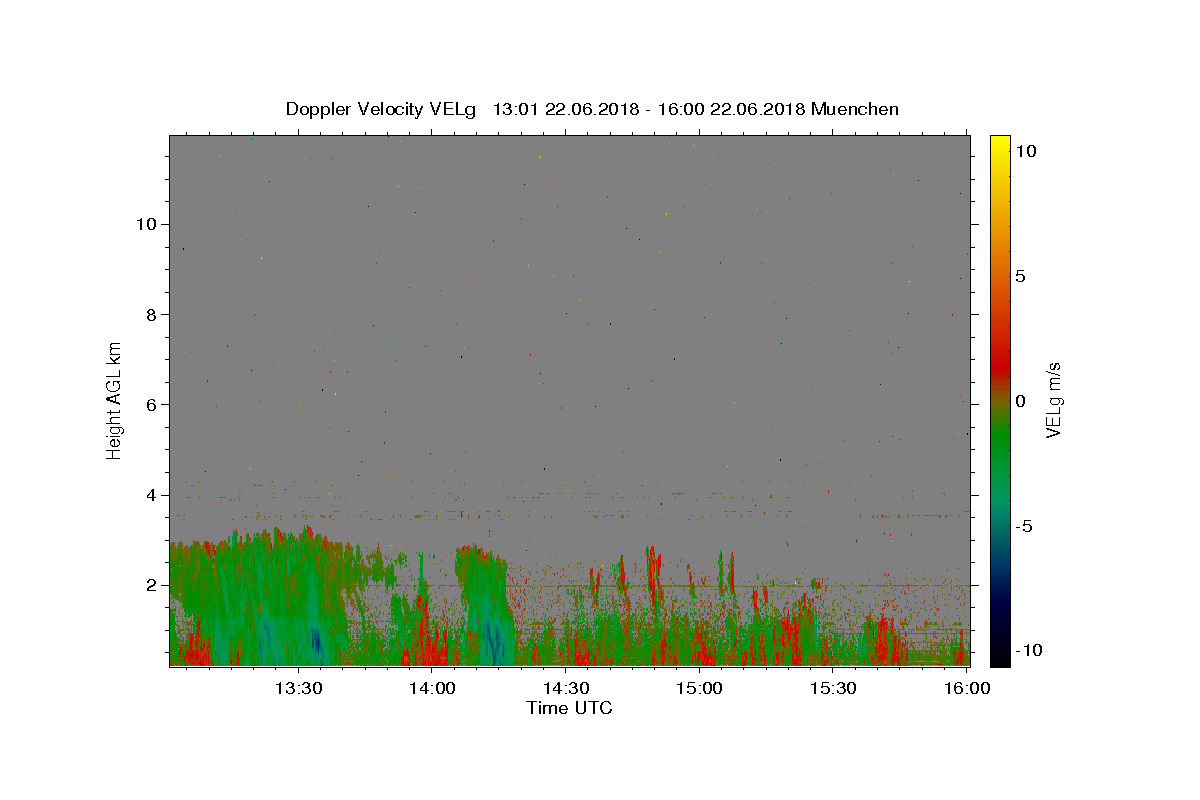Click the 13:30 time tick label

[x=298, y=688]
